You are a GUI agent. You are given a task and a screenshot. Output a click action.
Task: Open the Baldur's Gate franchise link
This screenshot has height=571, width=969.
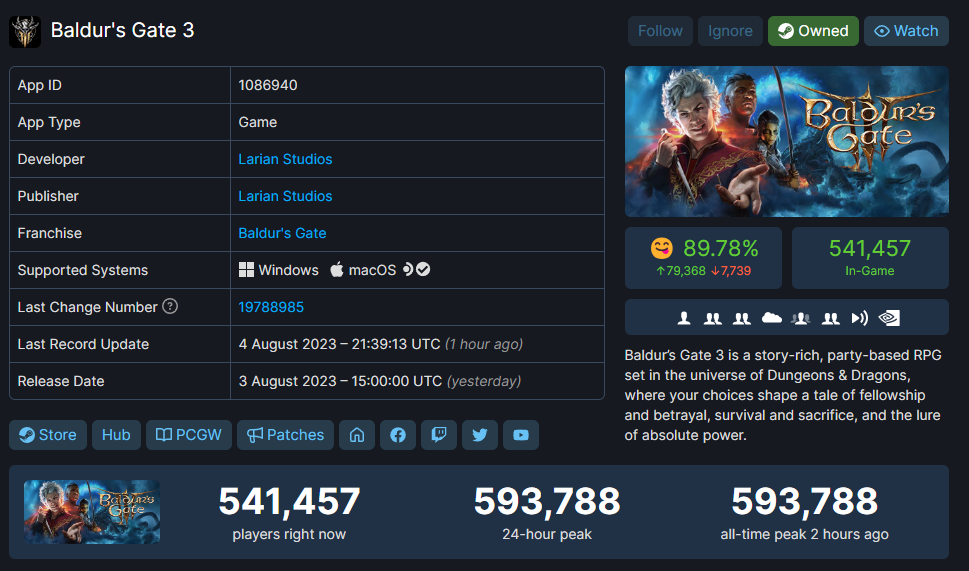[282, 233]
